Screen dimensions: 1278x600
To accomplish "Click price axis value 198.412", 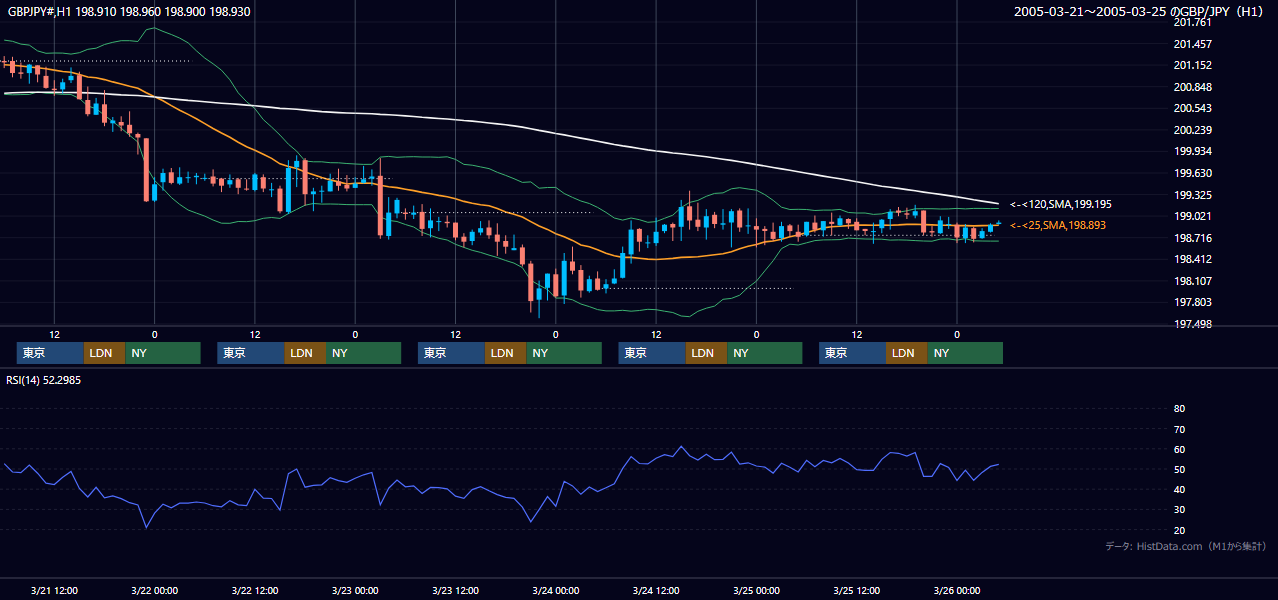I will coord(1192,259).
